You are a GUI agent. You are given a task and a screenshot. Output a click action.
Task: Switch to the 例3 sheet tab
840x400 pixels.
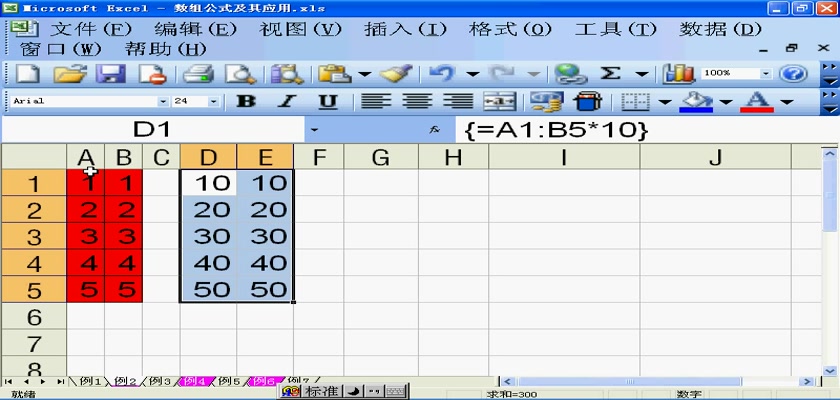[x=160, y=382]
